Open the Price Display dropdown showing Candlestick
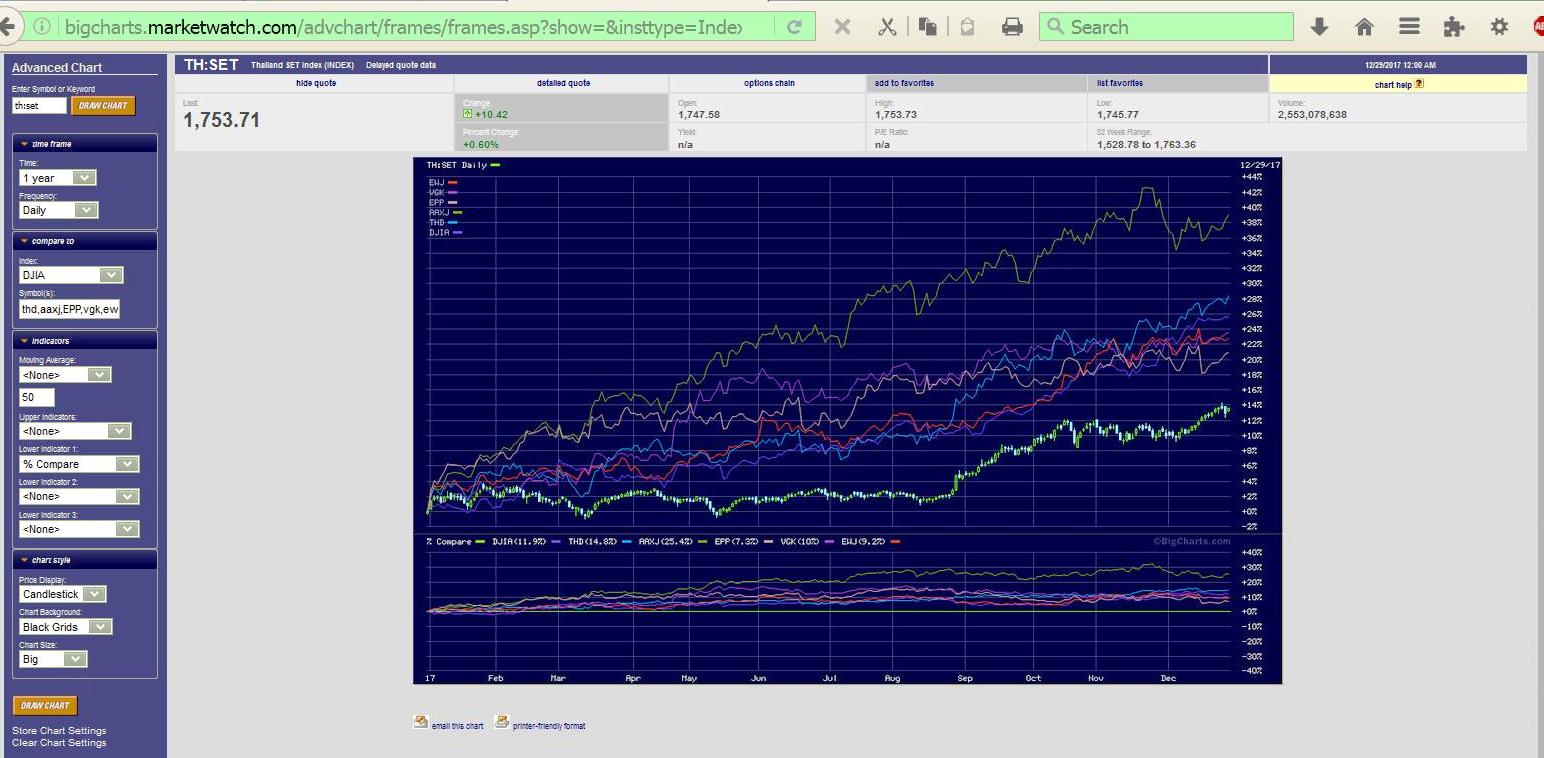 point(62,594)
